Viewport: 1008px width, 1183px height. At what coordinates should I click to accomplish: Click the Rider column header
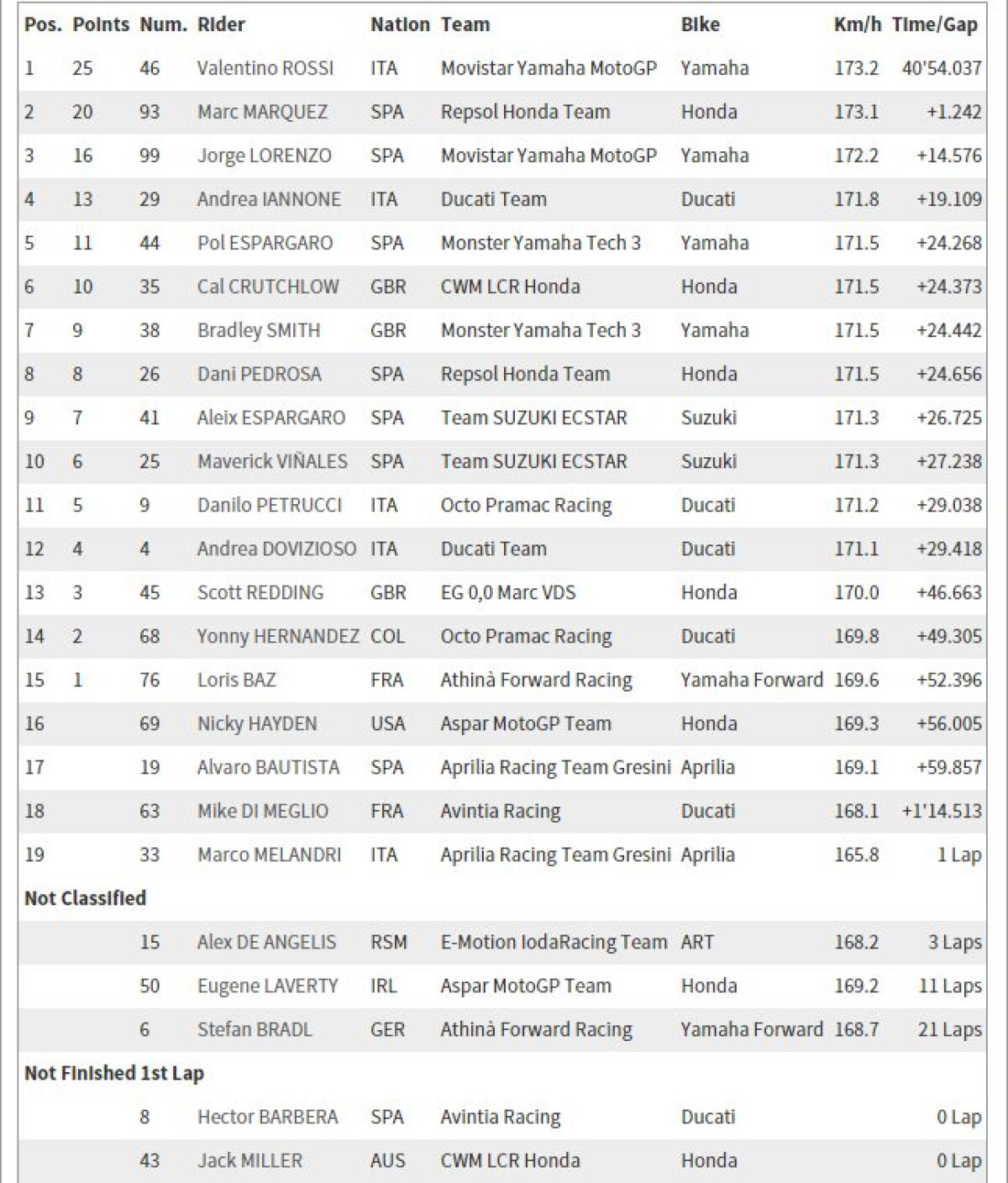point(221,25)
